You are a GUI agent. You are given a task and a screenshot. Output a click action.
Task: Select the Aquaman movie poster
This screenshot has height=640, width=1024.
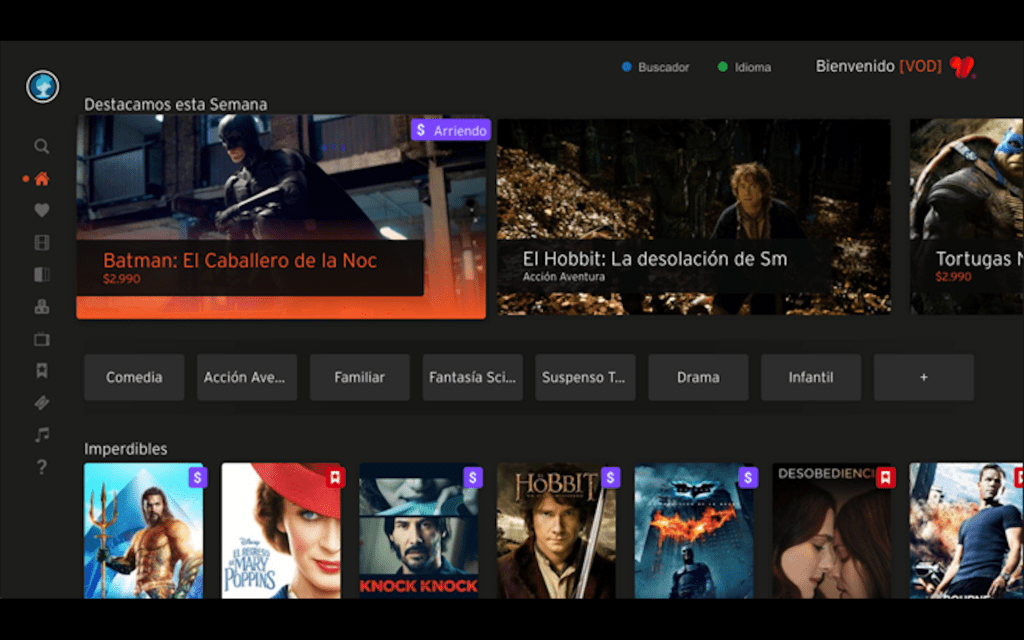coord(144,530)
